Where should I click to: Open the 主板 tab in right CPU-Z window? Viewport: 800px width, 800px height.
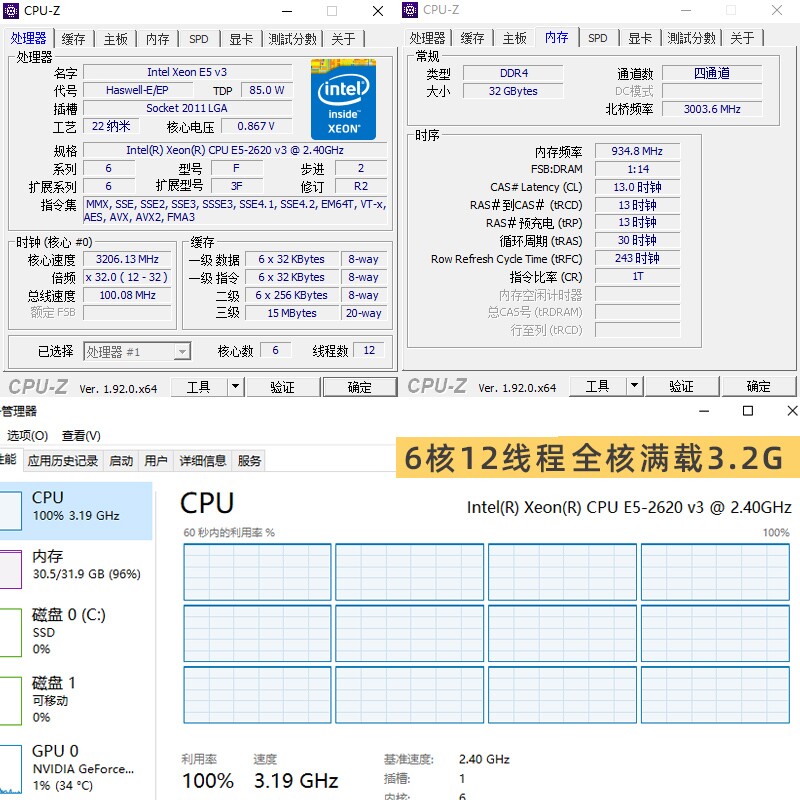pos(515,38)
